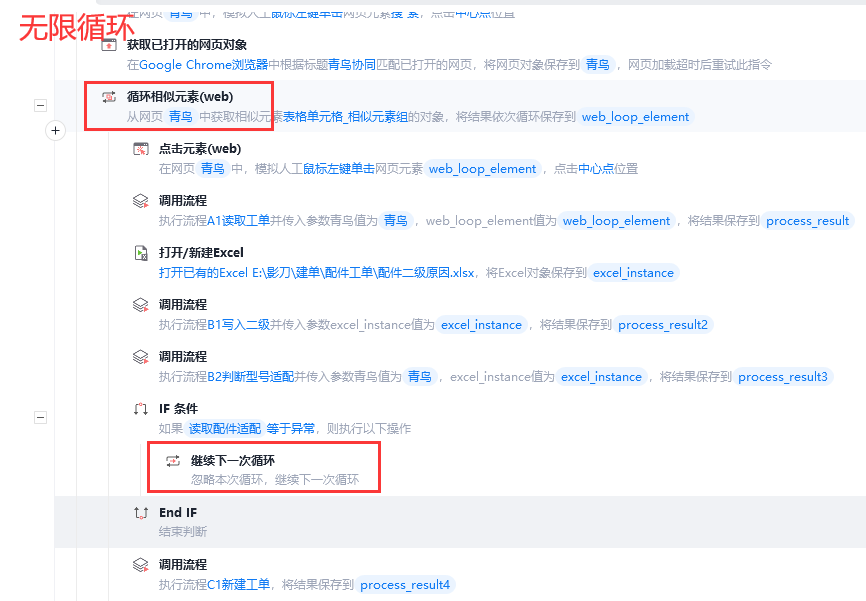Screen dimensions: 866x601
Task: Click the IF 条件 branch icon
Action: pyautogui.click(x=141, y=409)
